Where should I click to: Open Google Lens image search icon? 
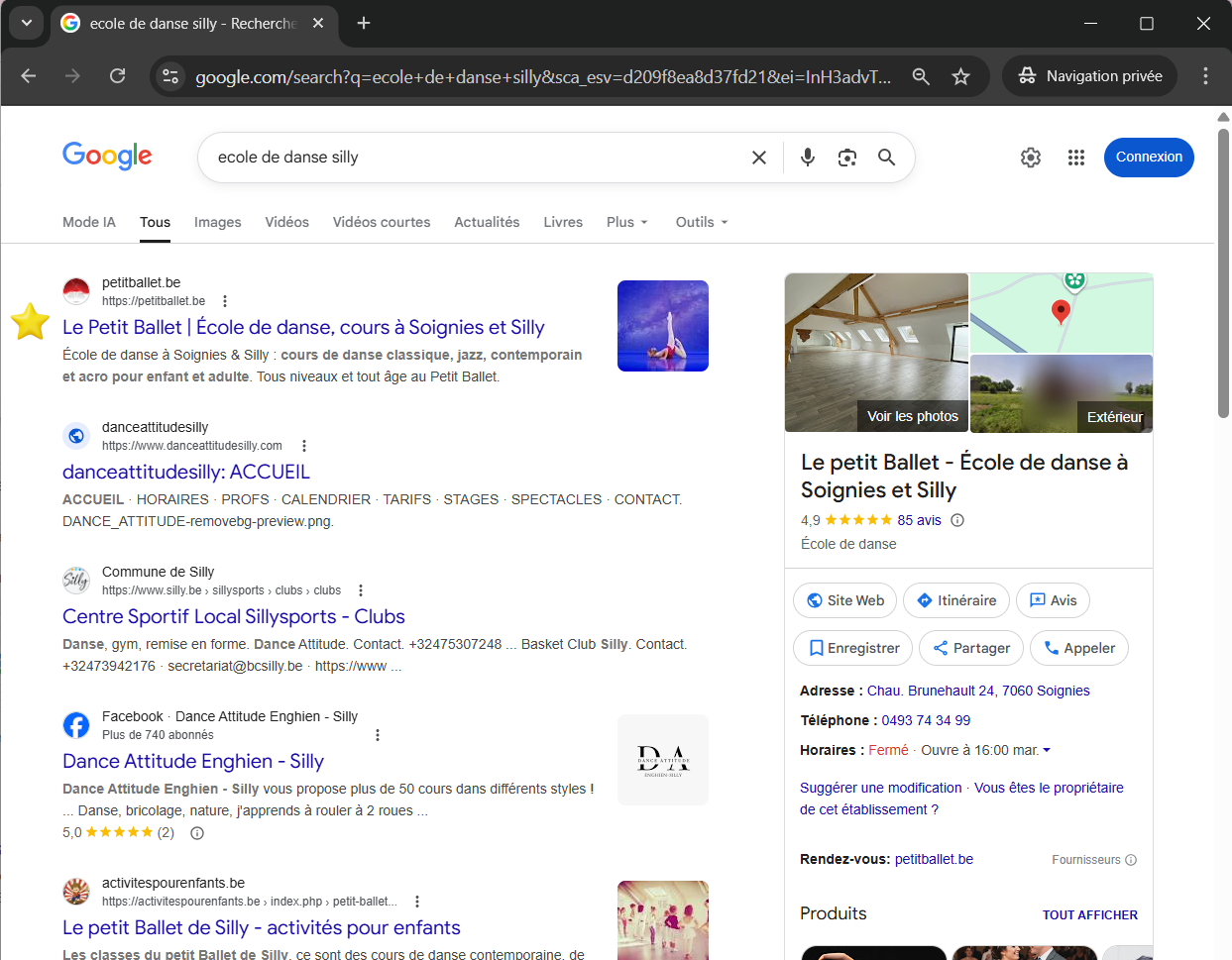click(847, 158)
